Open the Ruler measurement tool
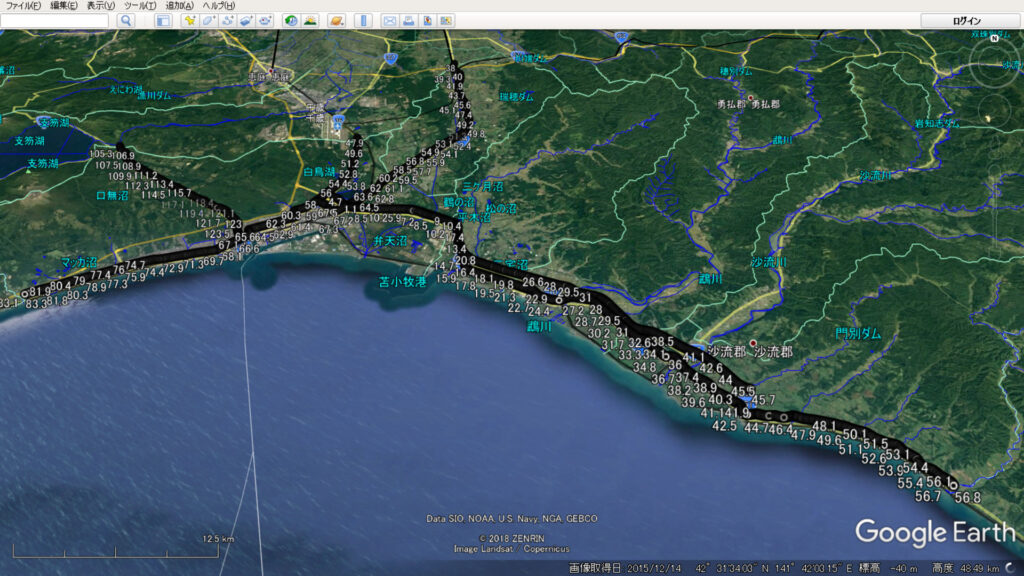 (x=363, y=20)
